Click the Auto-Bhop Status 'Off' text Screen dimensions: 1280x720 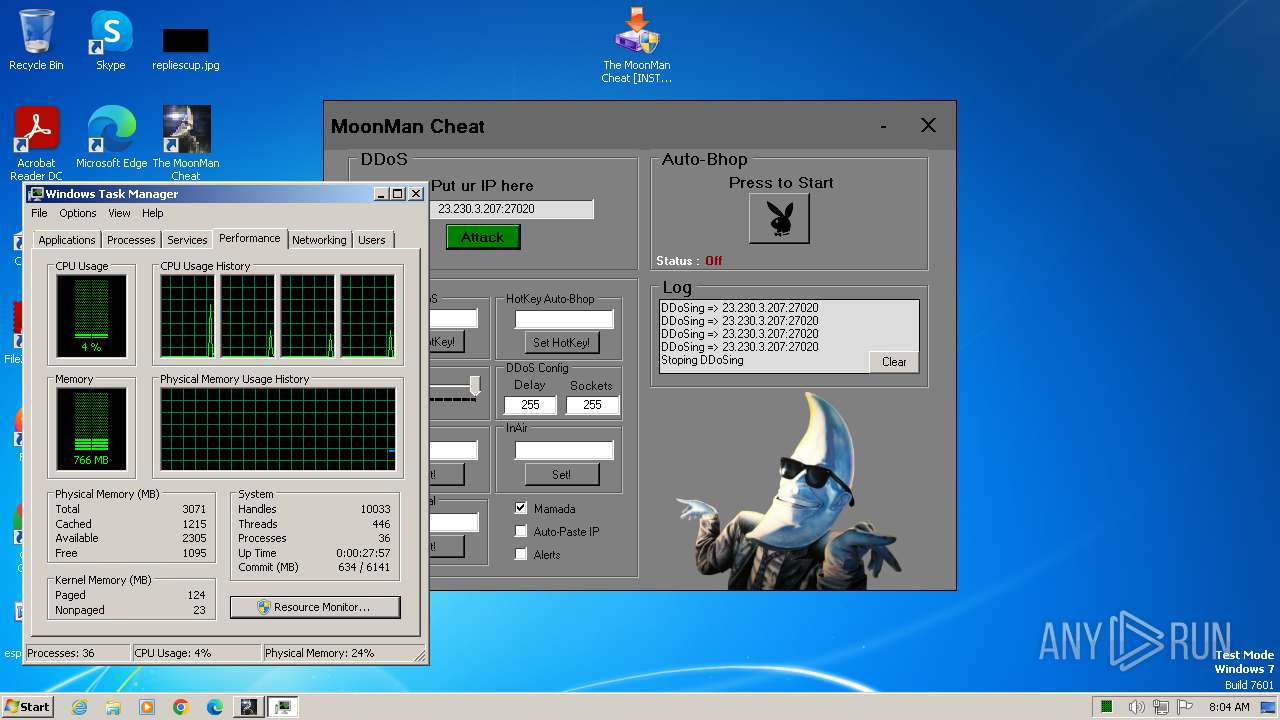tap(713, 261)
